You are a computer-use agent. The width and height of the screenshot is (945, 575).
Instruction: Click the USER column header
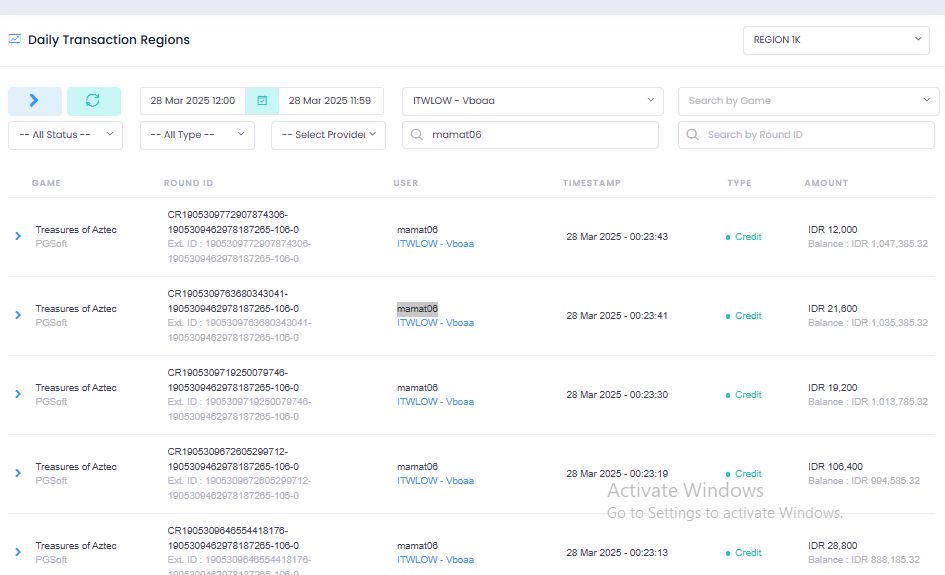406,183
